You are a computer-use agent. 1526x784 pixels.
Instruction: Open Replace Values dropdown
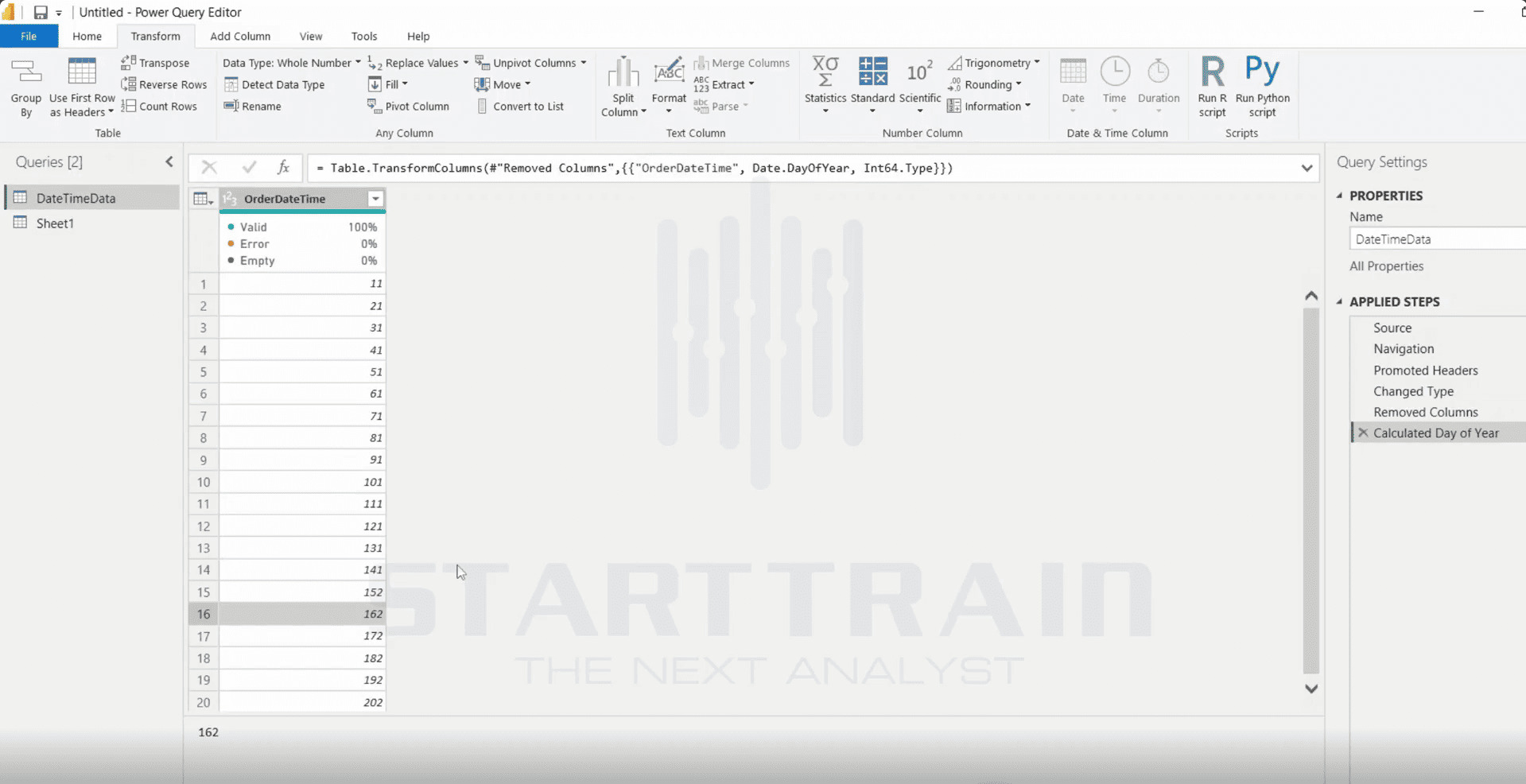(418, 63)
